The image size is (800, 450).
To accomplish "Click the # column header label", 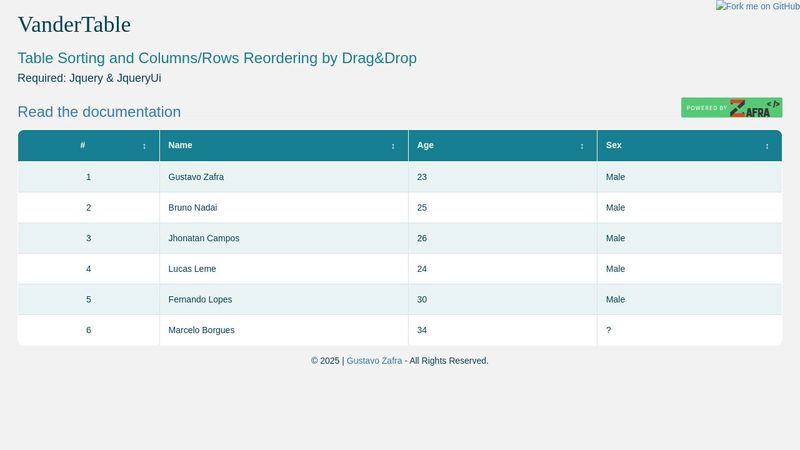I will [x=83, y=146].
